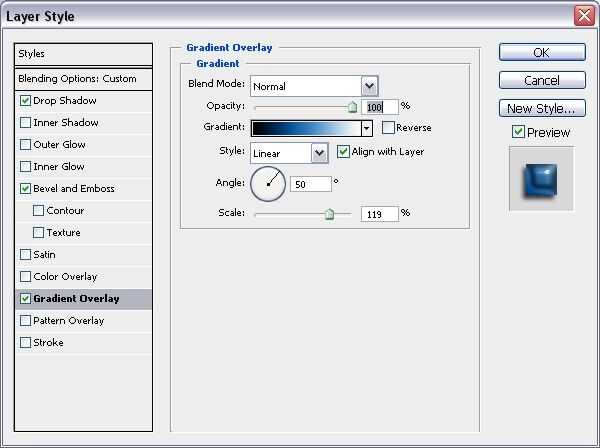
Task: Select the Drop Shadow label
Action: click(65, 101)
